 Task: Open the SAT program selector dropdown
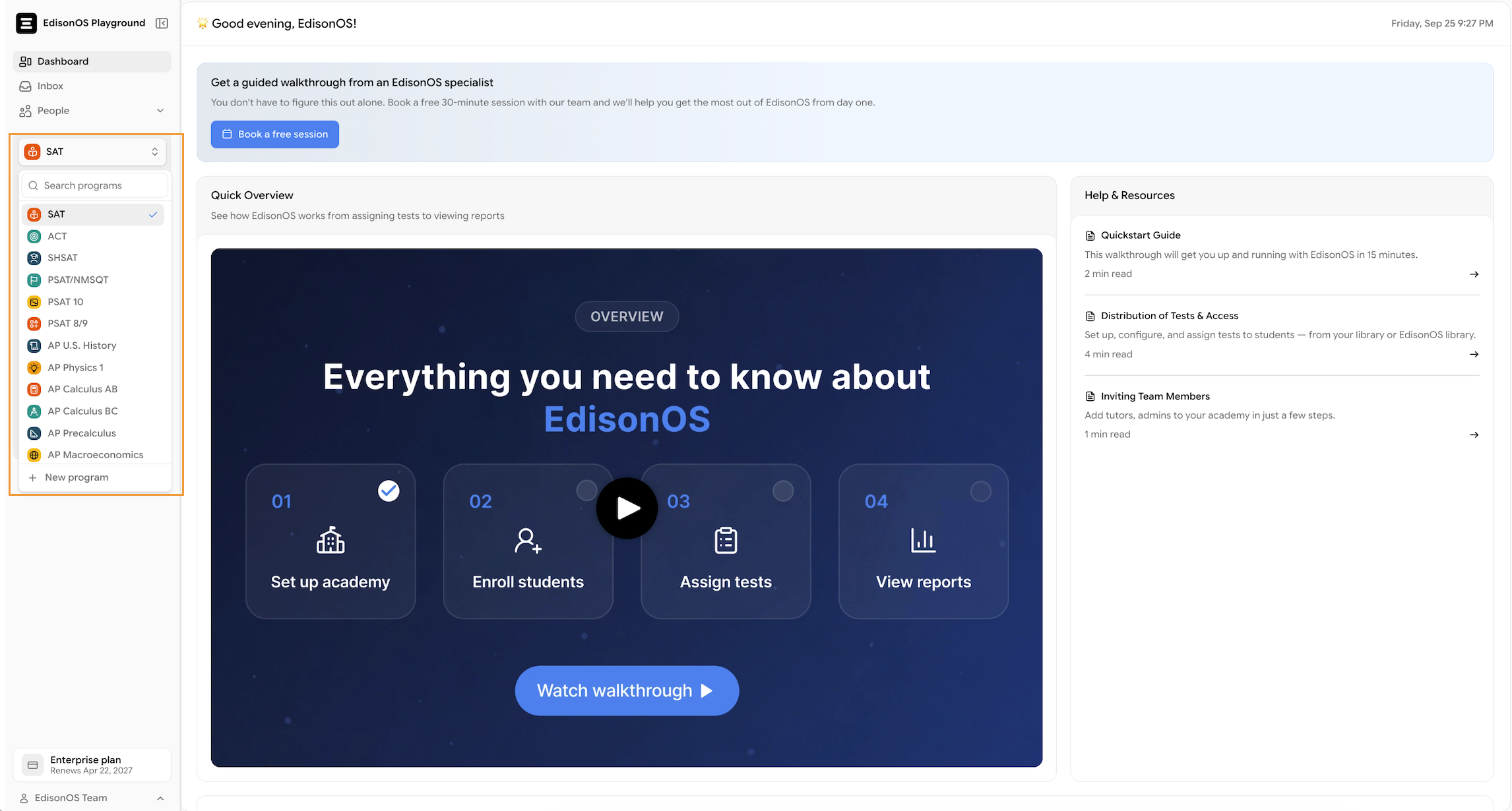[x=92, y=152]
